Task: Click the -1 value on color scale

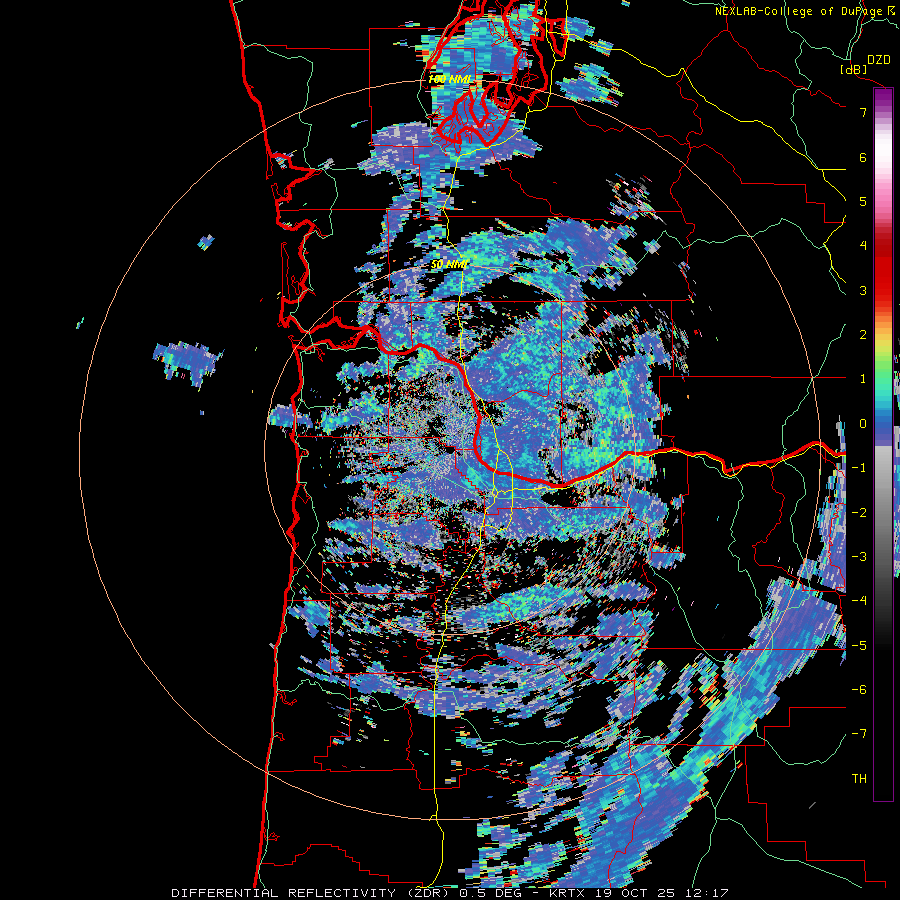Action: pos(859,468)
